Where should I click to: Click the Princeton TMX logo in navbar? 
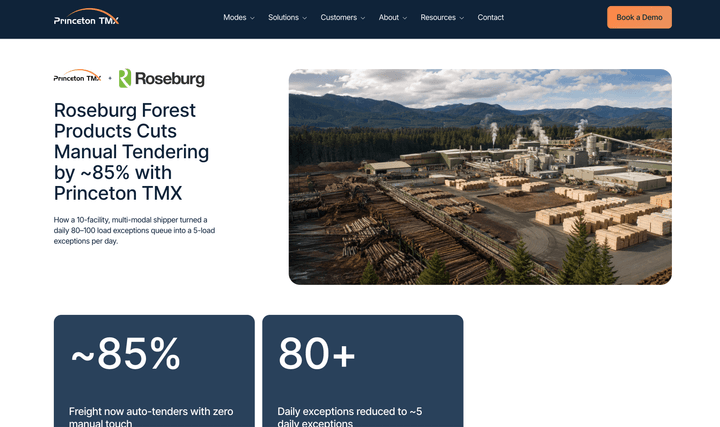click(86, 17)
